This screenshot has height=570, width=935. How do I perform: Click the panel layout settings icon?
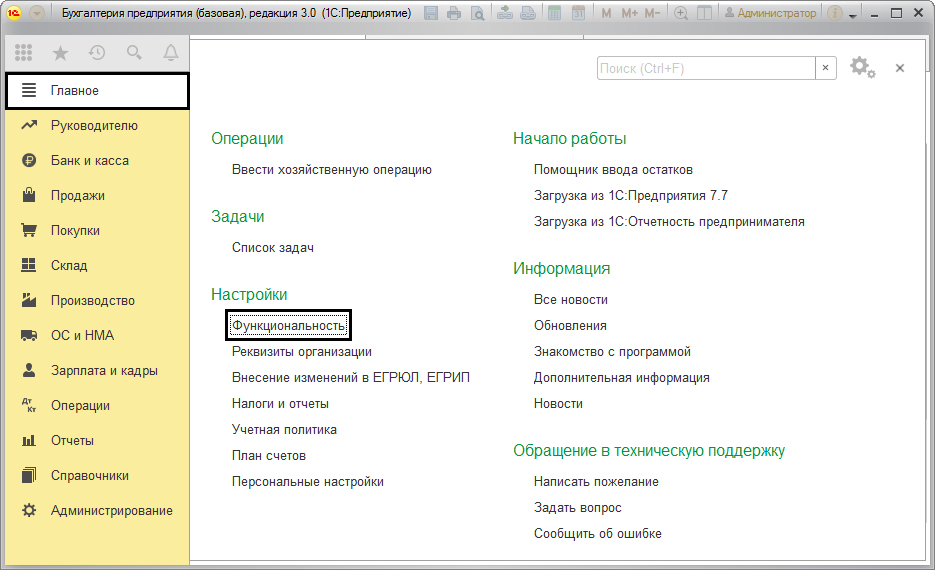coord(704,13)
